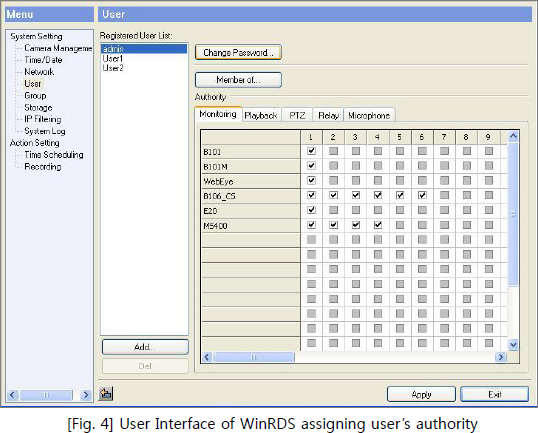
Task: Click menu panel scroll right arrow
Action: 86,395
